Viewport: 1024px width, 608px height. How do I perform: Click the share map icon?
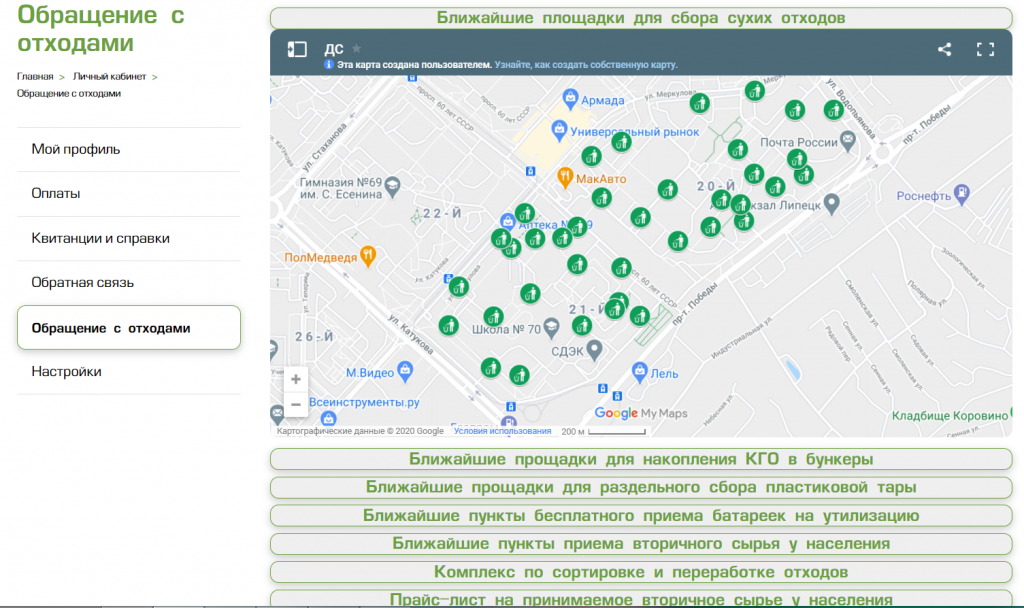pyautogui.click(x=944, y=49)
